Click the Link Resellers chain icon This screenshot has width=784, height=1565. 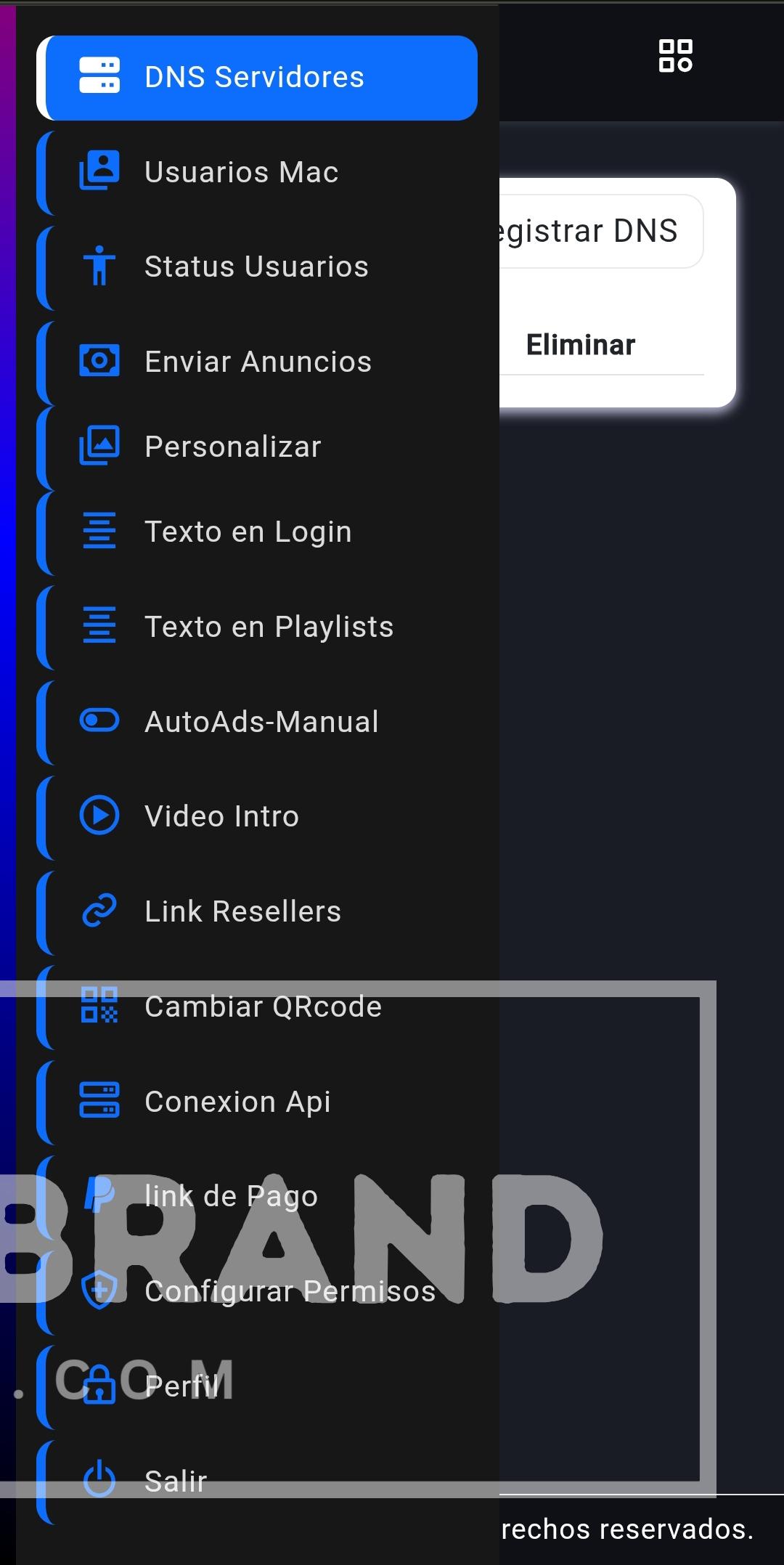click(99, 911)
